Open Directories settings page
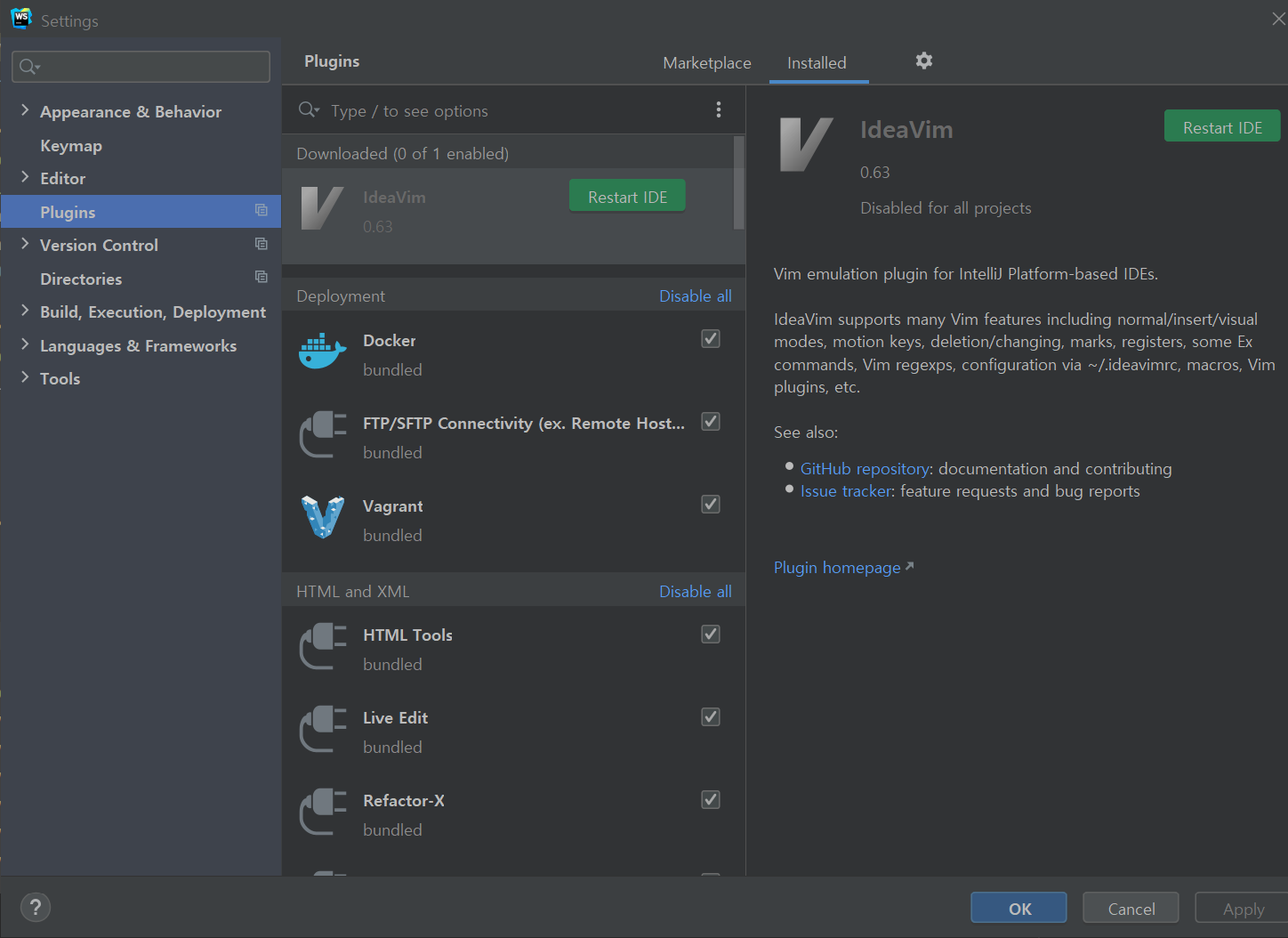 [81, 279]
